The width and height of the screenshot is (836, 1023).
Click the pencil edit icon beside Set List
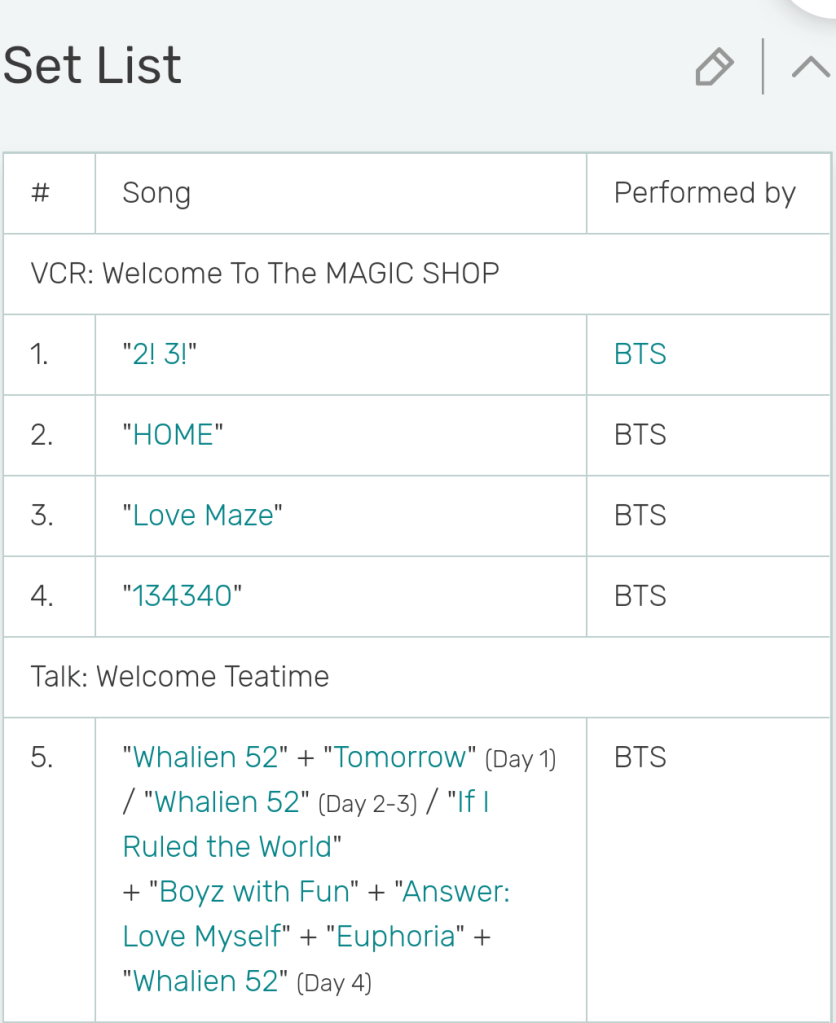pyautogui.click(x=713, y=68)
